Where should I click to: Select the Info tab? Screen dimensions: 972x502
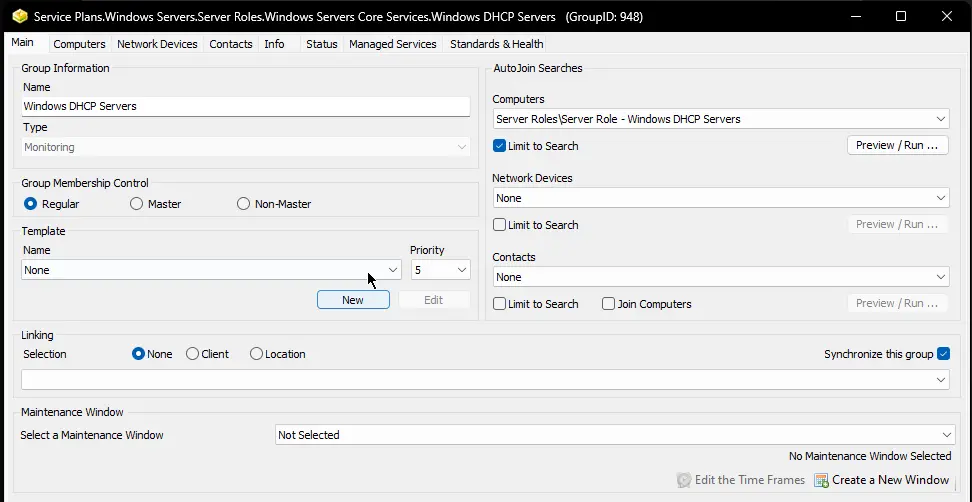(x=274, y=44)
